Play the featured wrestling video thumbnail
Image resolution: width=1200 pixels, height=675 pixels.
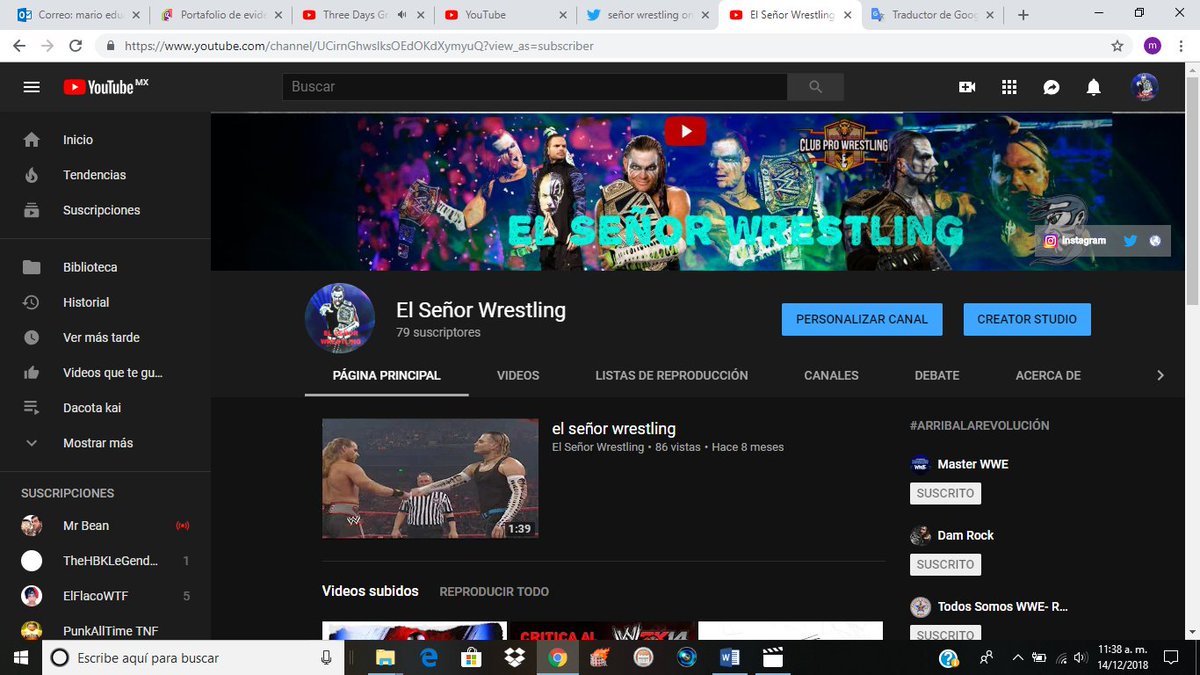[x=430, y=479]
